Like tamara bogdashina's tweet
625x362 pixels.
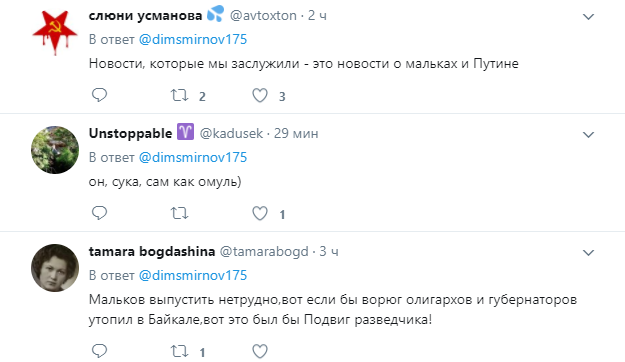[x=260, y=352]
